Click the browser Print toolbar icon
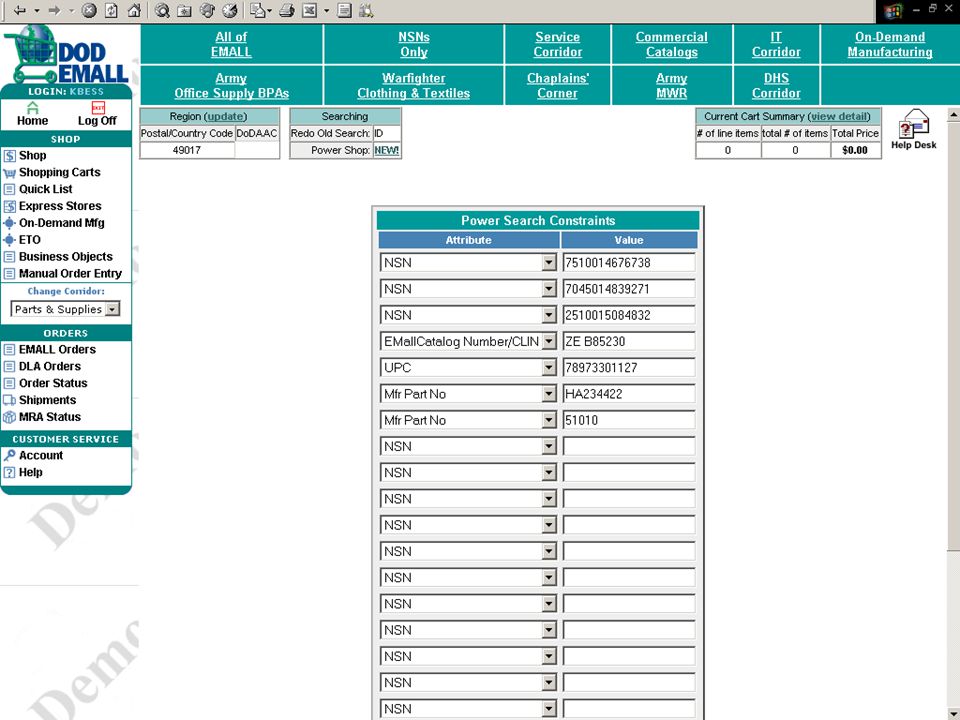This screenshot has height=720, width=960. [287, 10]
